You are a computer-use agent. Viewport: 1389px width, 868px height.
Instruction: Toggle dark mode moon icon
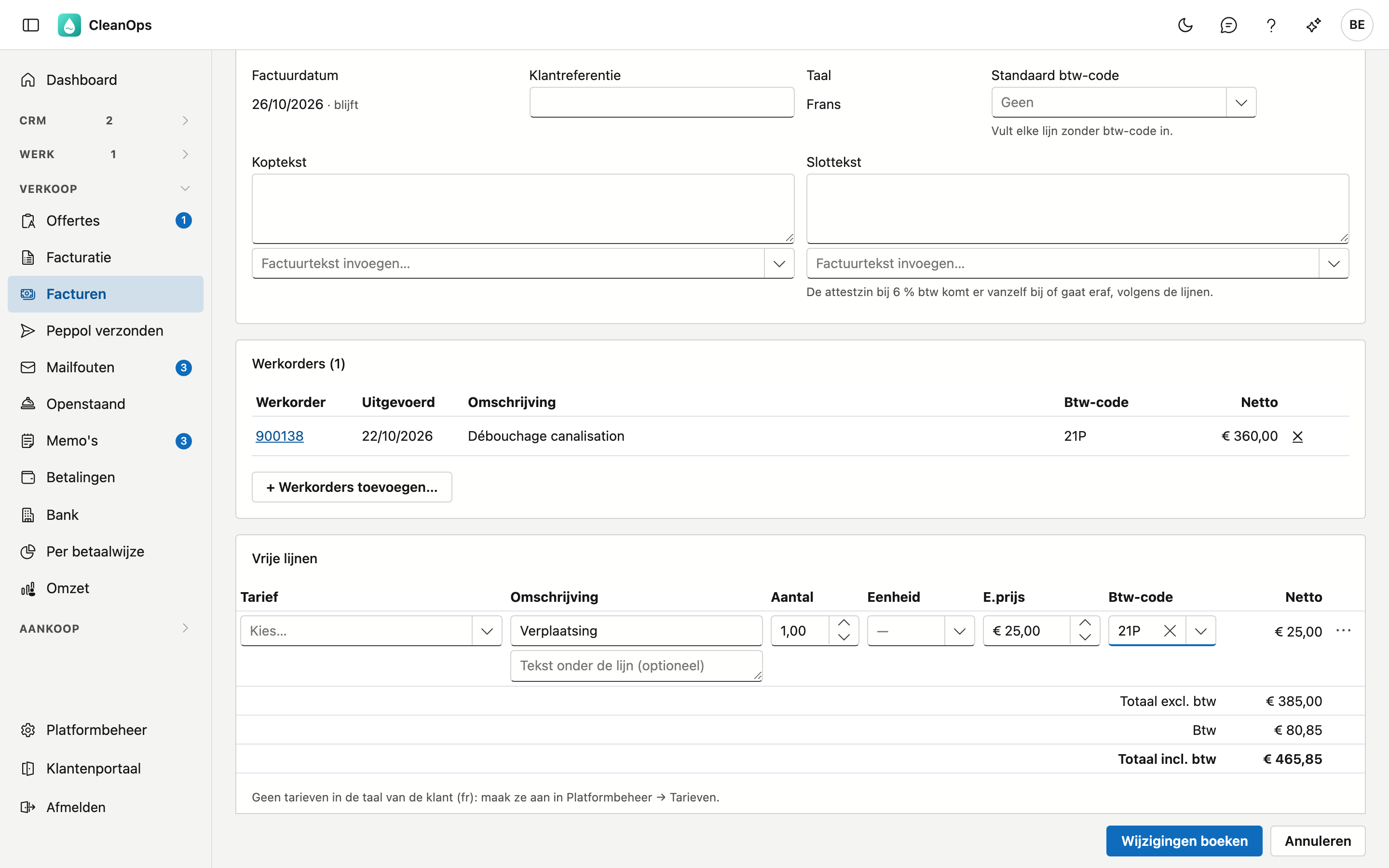tap(1185, 25)
